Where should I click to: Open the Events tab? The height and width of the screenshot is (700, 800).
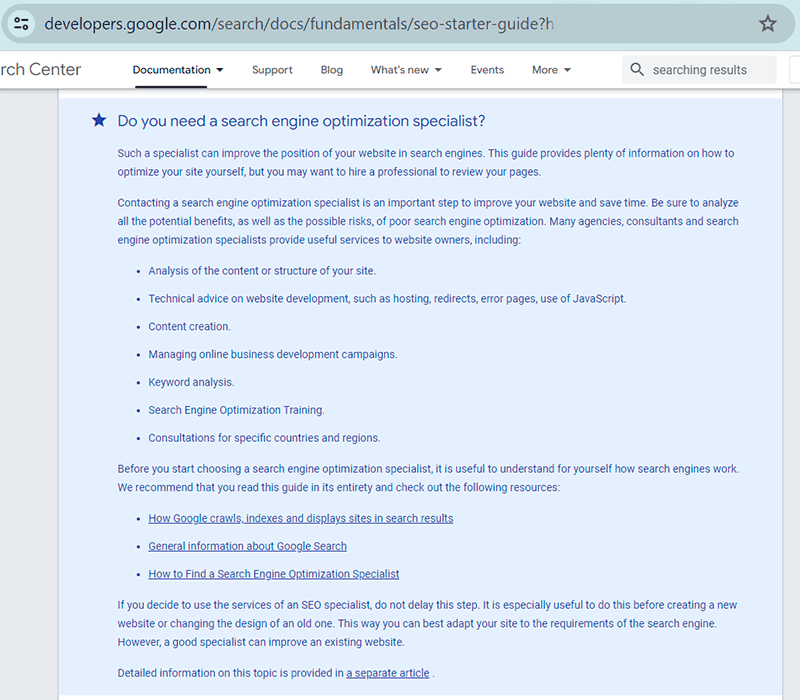[x=487, y=70]
